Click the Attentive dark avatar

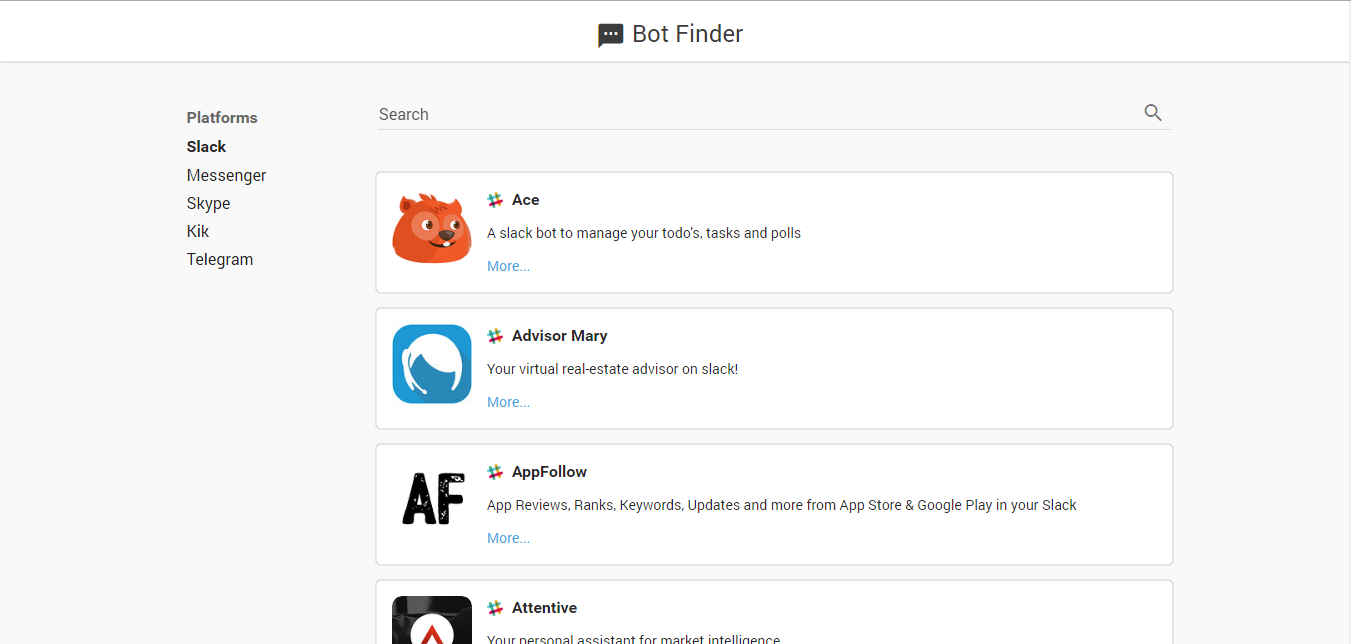(x=431, y=620)
